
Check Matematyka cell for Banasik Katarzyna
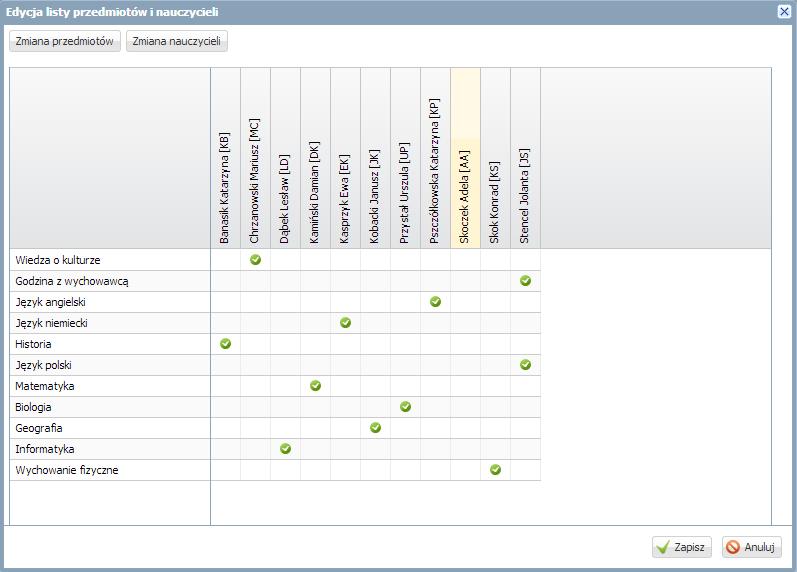(x=226, y=386)
